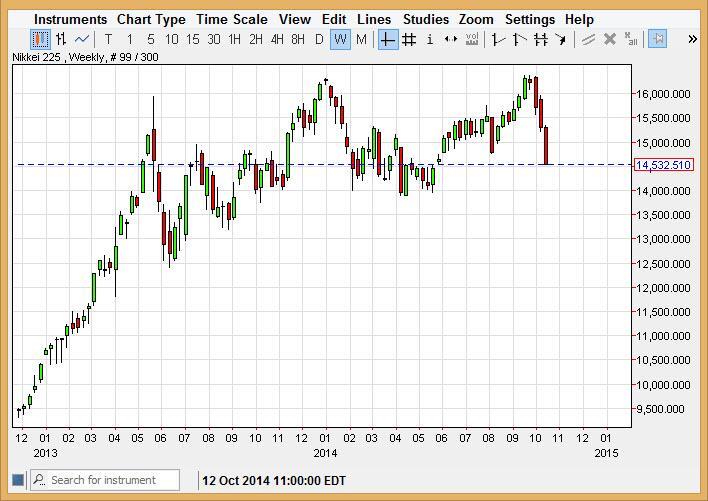This screenshot has width=708, height=501.
Task: Click the blue square in status bar
Action: click(17, 480)
